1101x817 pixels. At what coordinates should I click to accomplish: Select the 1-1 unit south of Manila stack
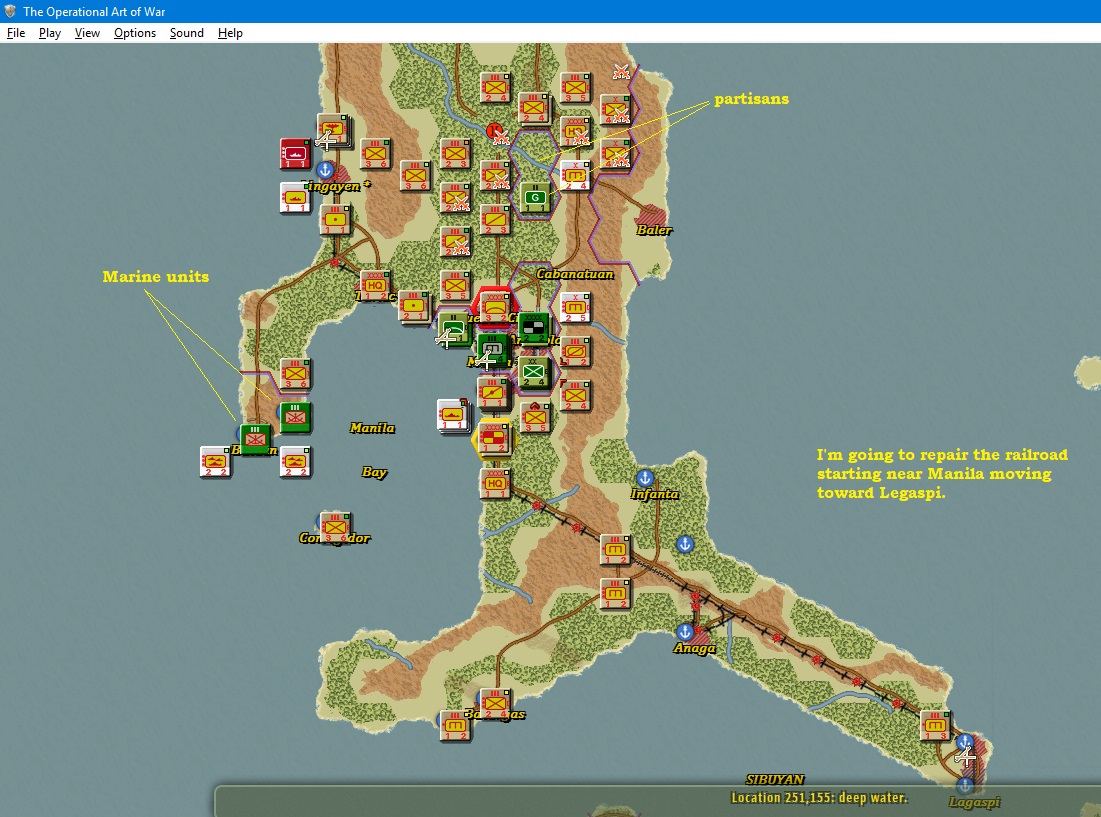click(494, 393)
